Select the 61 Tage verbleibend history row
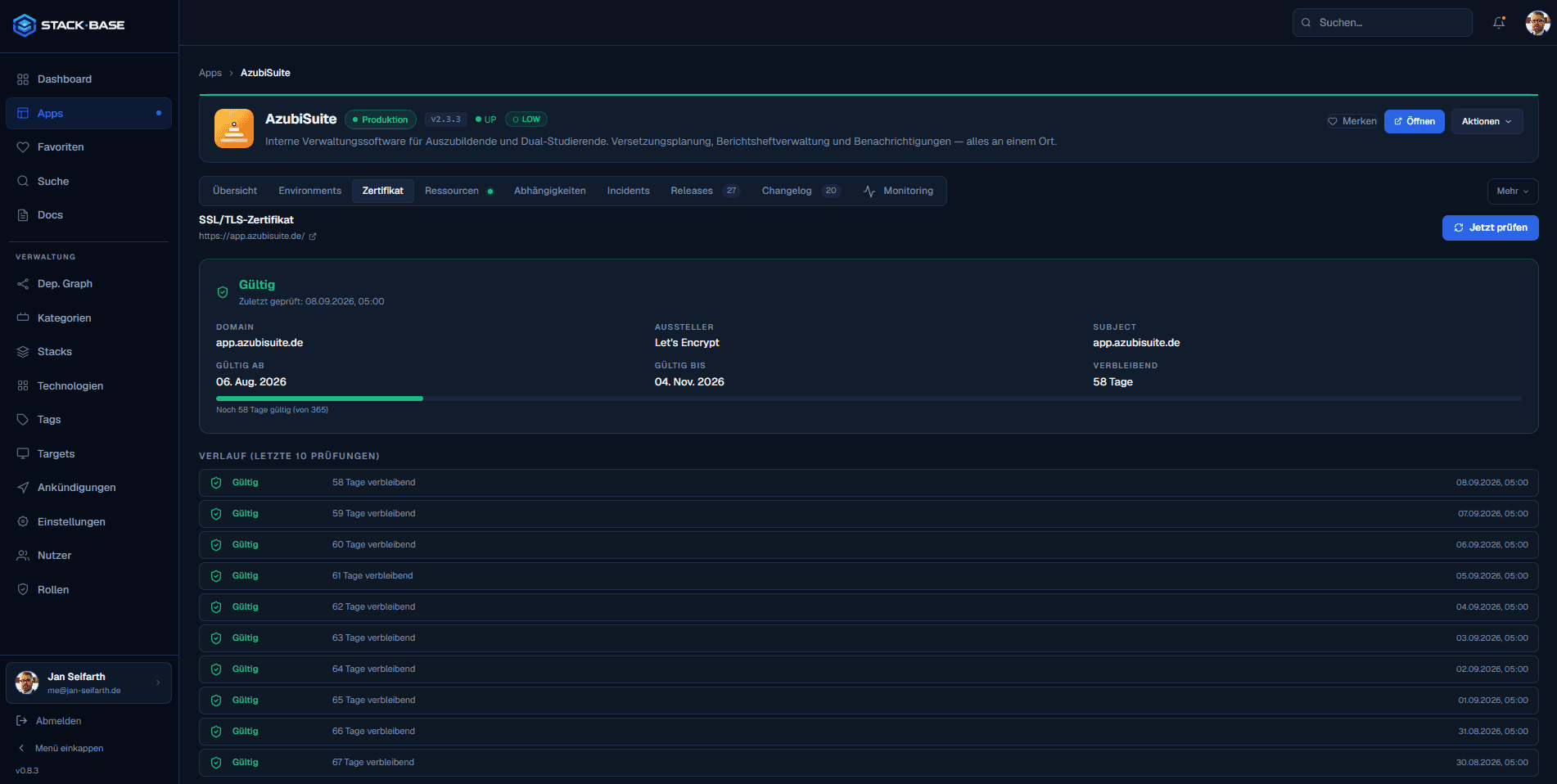Screen dimensions: 1557x784 pyautogui.click(x=869, y=576)
